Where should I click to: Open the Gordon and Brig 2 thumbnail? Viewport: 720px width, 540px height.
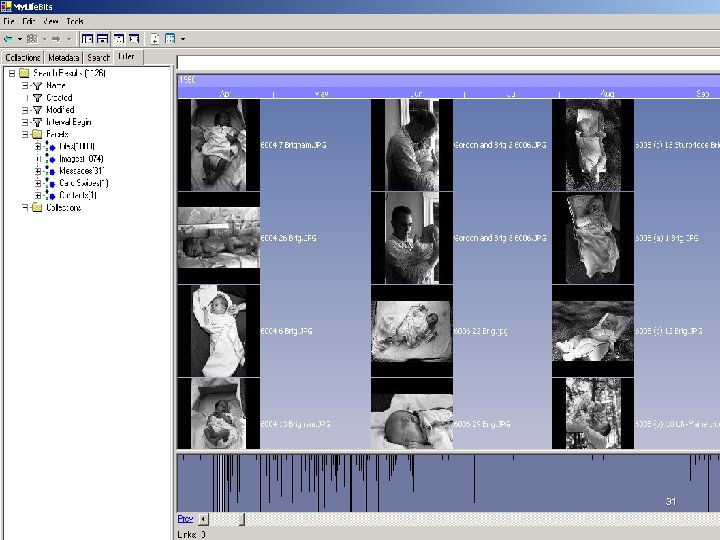412,145
